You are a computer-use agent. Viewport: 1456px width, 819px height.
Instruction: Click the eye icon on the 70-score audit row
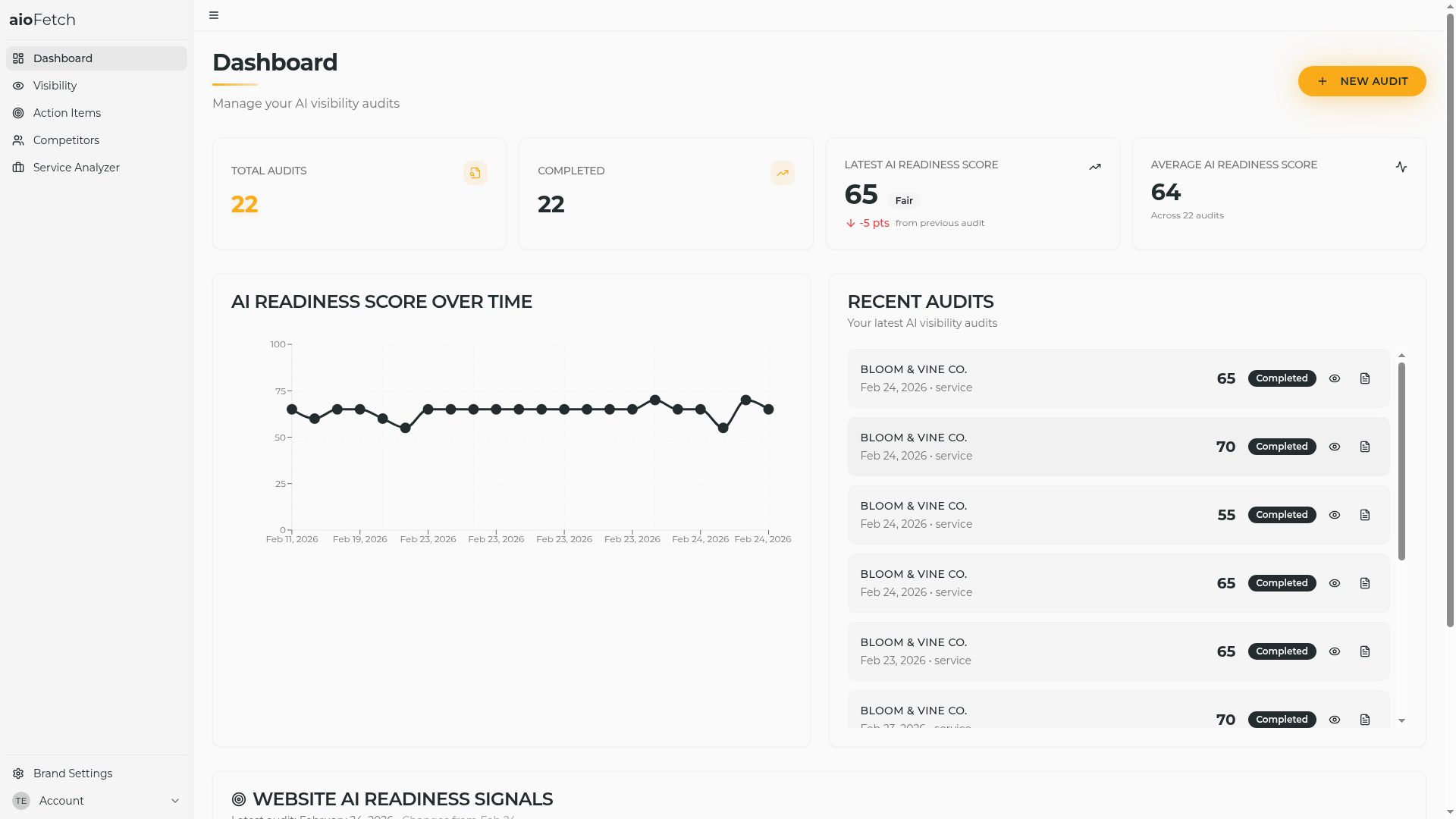point(1335,447)
